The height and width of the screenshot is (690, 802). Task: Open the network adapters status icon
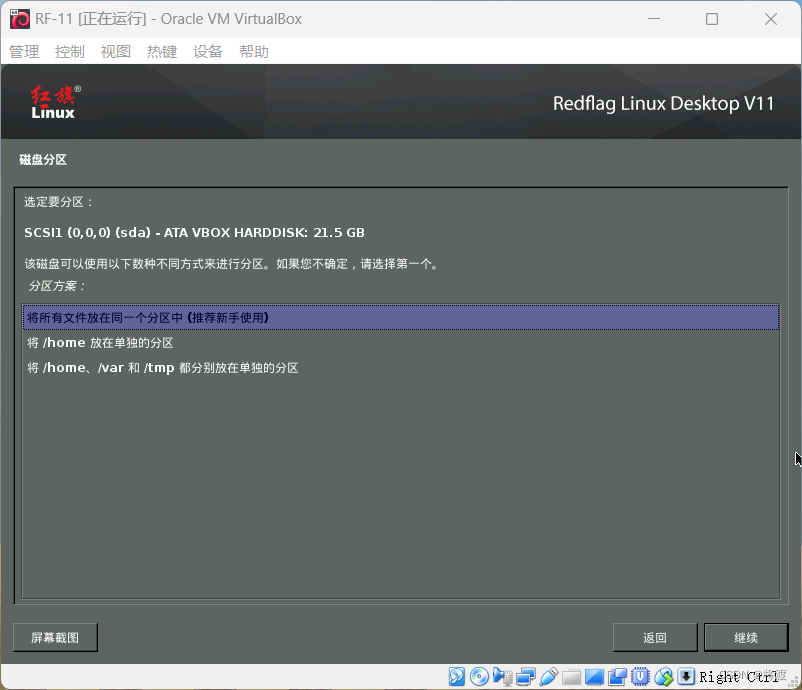[525, 676]
